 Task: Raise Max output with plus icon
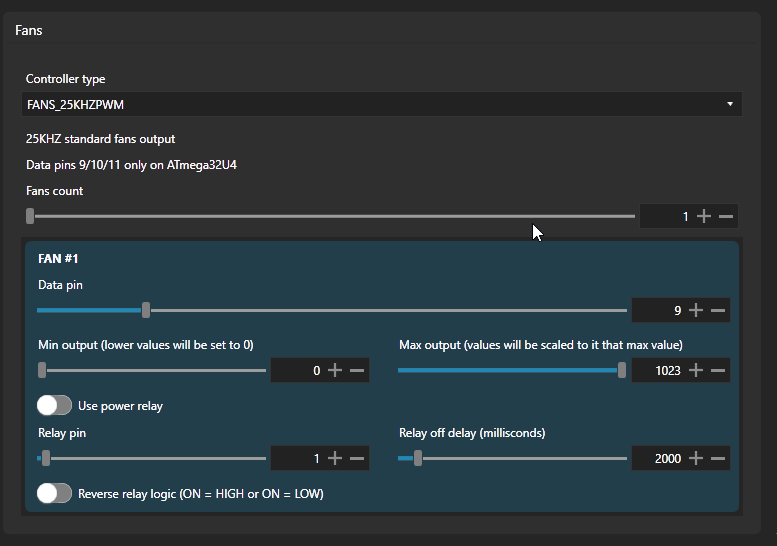tap(696, 370)
